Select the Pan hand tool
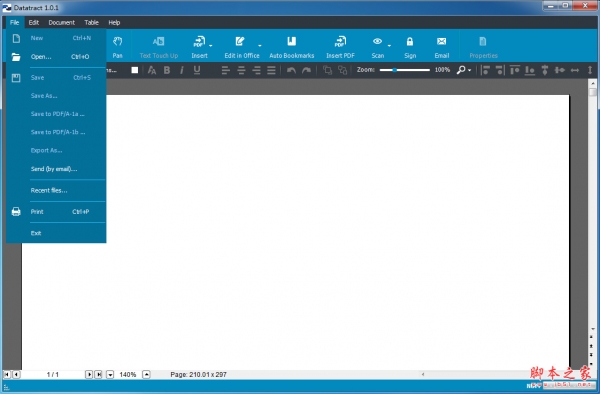This screenshot has height=394, width=600. click(x=117, y=47)
